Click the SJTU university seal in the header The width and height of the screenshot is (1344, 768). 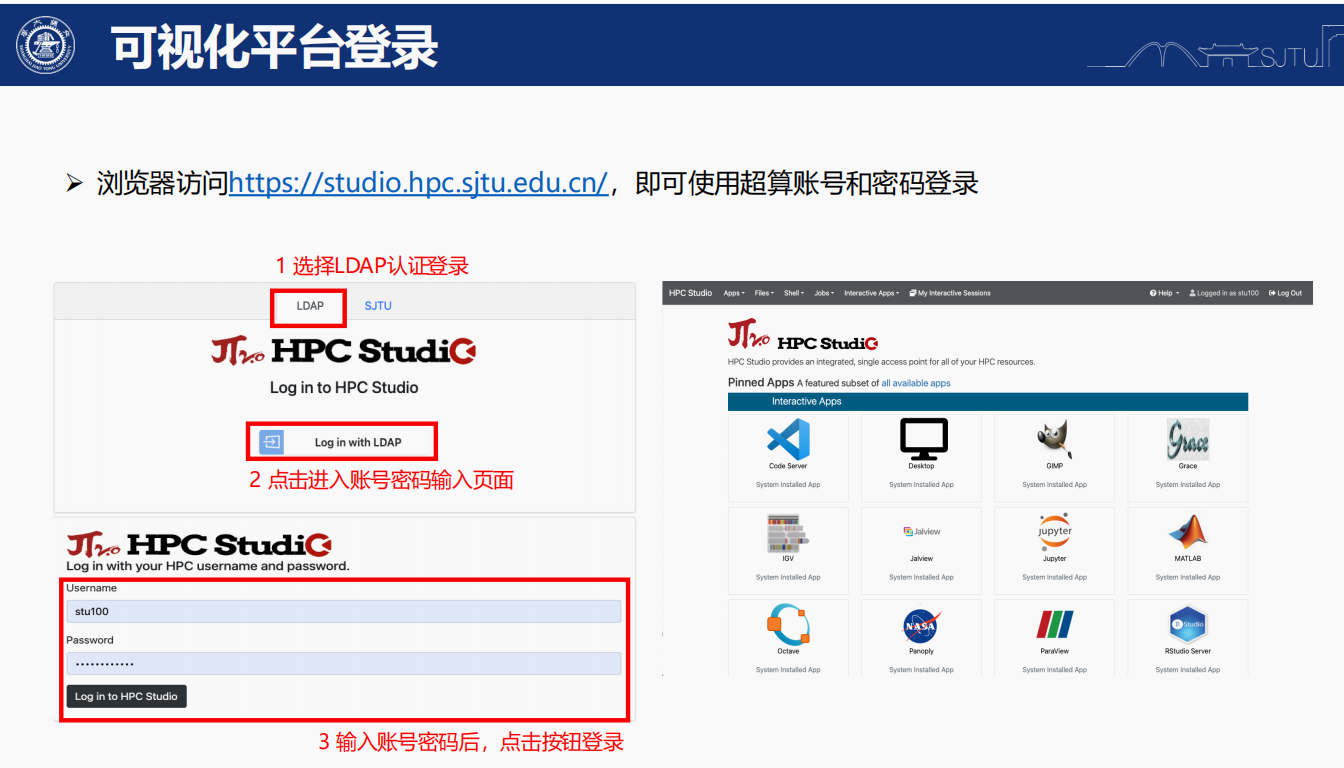click(47, 43)
